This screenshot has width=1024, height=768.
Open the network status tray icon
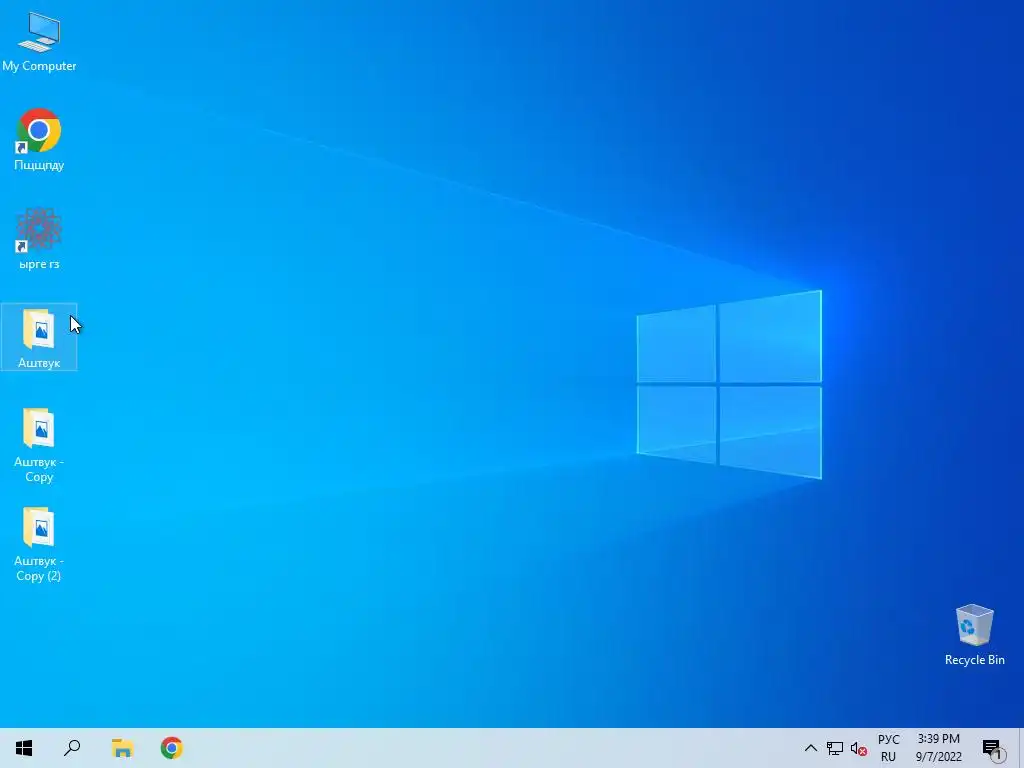coord(835,748)
